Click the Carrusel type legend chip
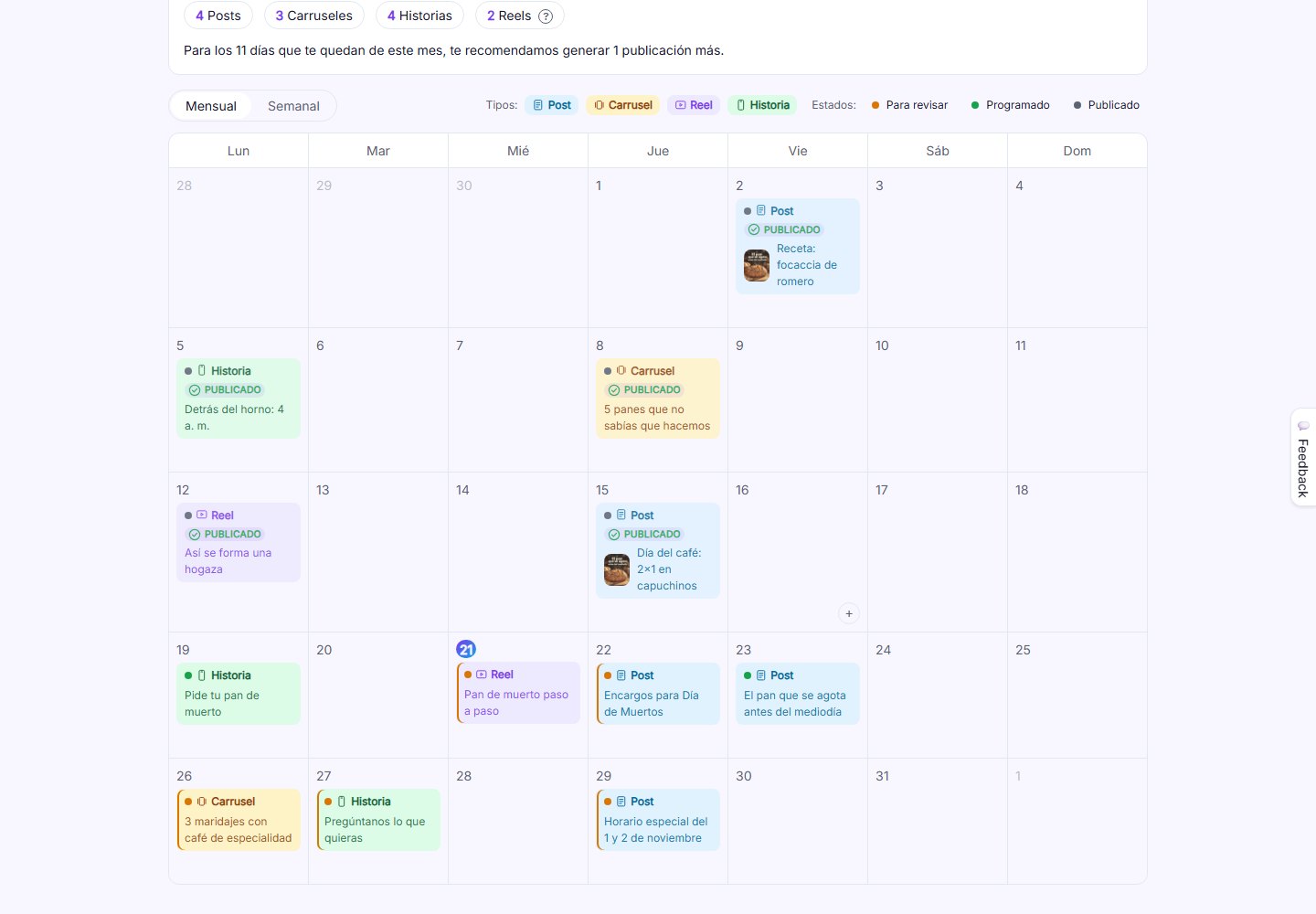 (x=623, y=105)
